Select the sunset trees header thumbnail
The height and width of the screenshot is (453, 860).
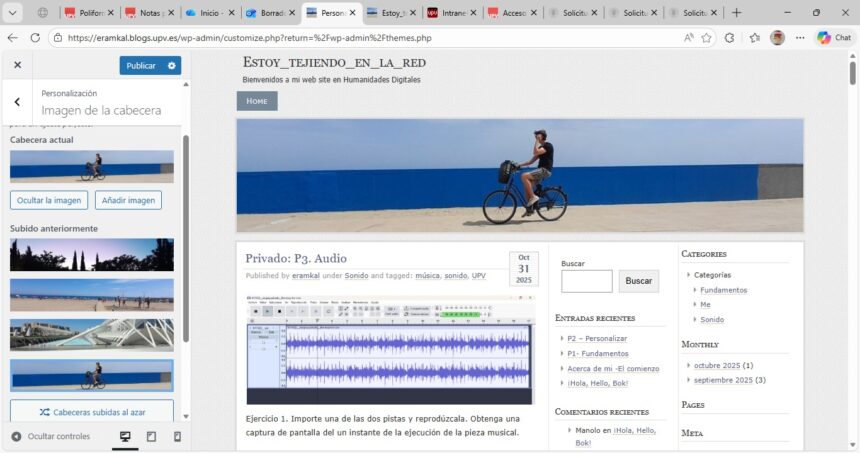point(91,255)
